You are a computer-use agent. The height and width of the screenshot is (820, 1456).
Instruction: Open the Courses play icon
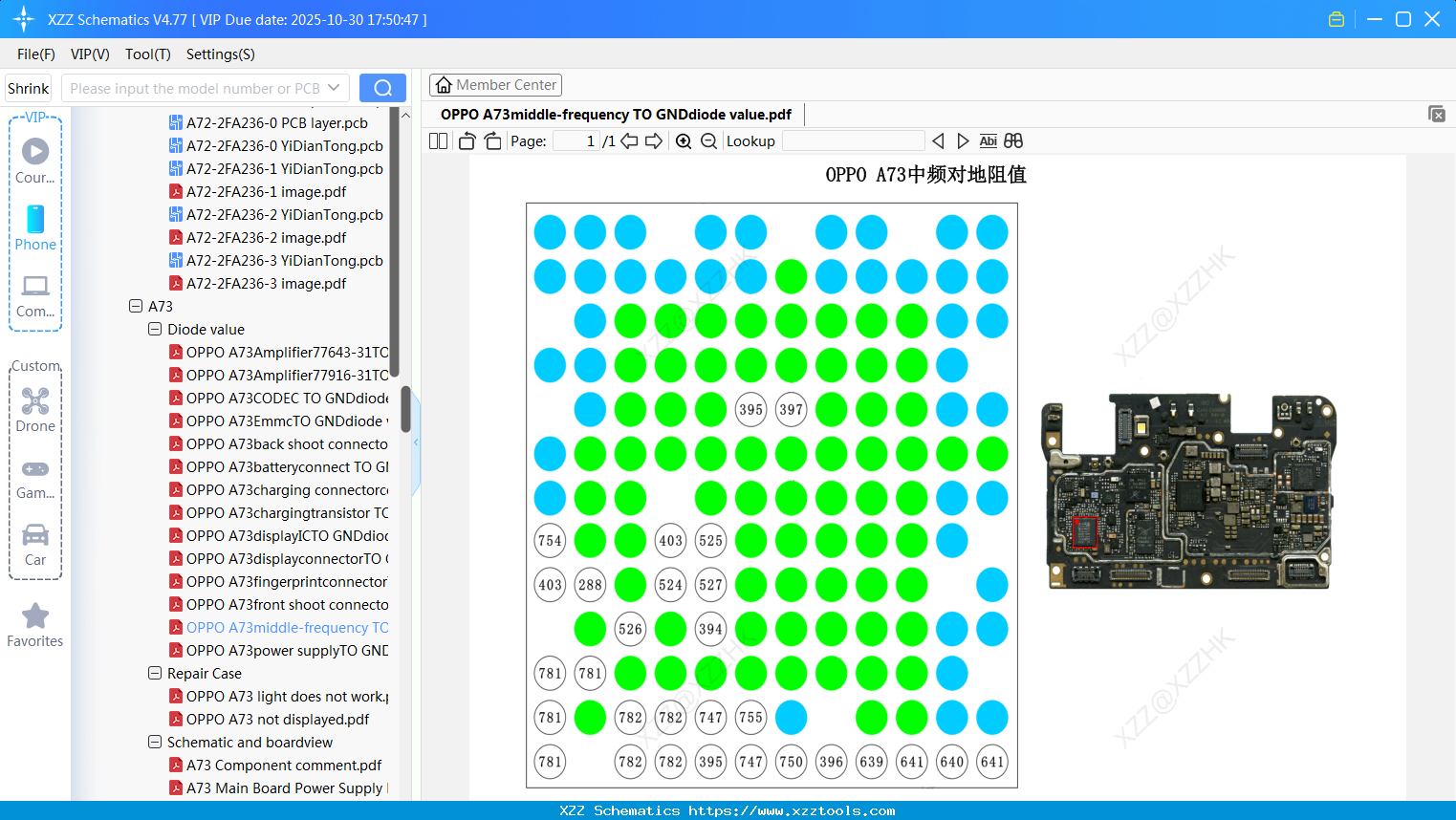click(x=34, y=150)
